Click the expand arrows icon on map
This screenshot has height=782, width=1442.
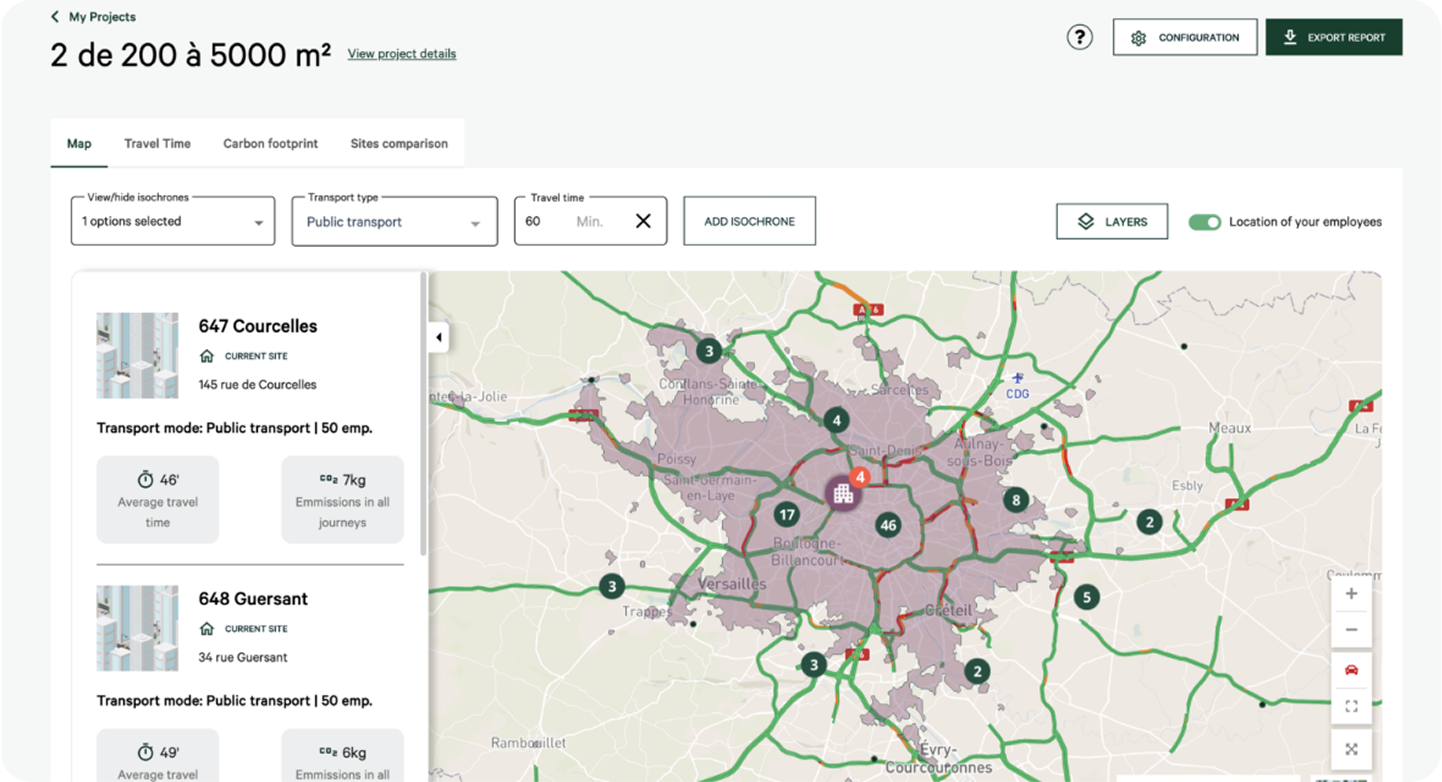coord(1351,749)
